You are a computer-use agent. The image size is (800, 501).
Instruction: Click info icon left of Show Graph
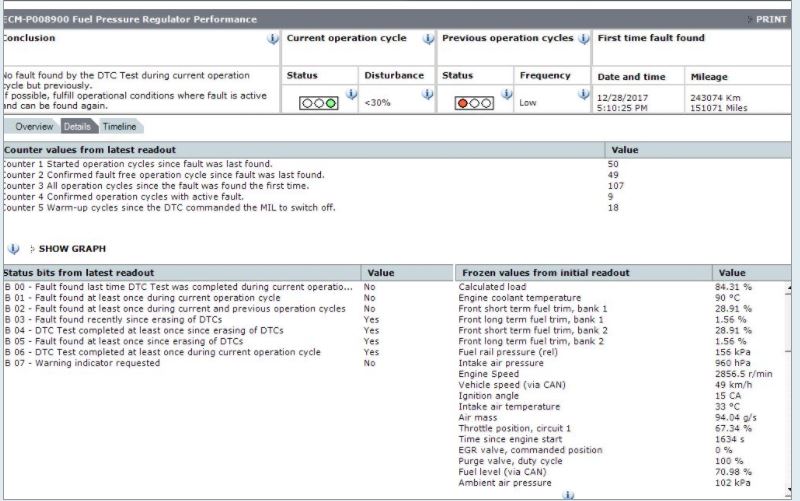[13, 248]
